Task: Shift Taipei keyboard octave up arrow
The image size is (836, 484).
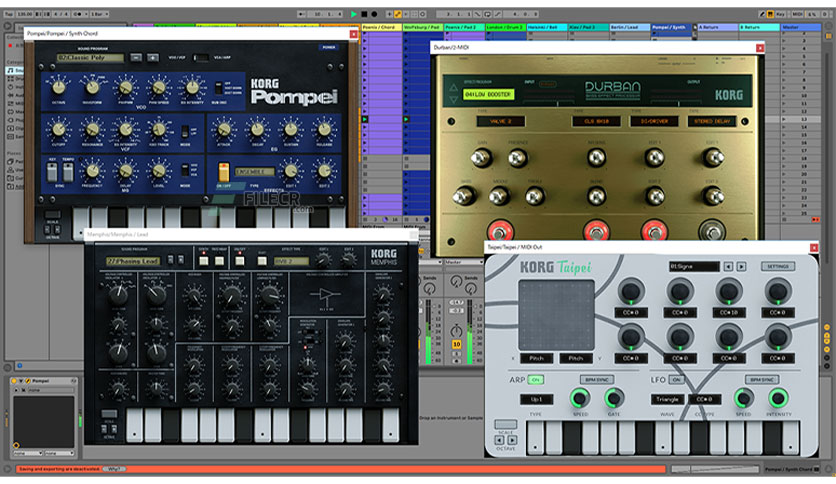Action: 512,440
